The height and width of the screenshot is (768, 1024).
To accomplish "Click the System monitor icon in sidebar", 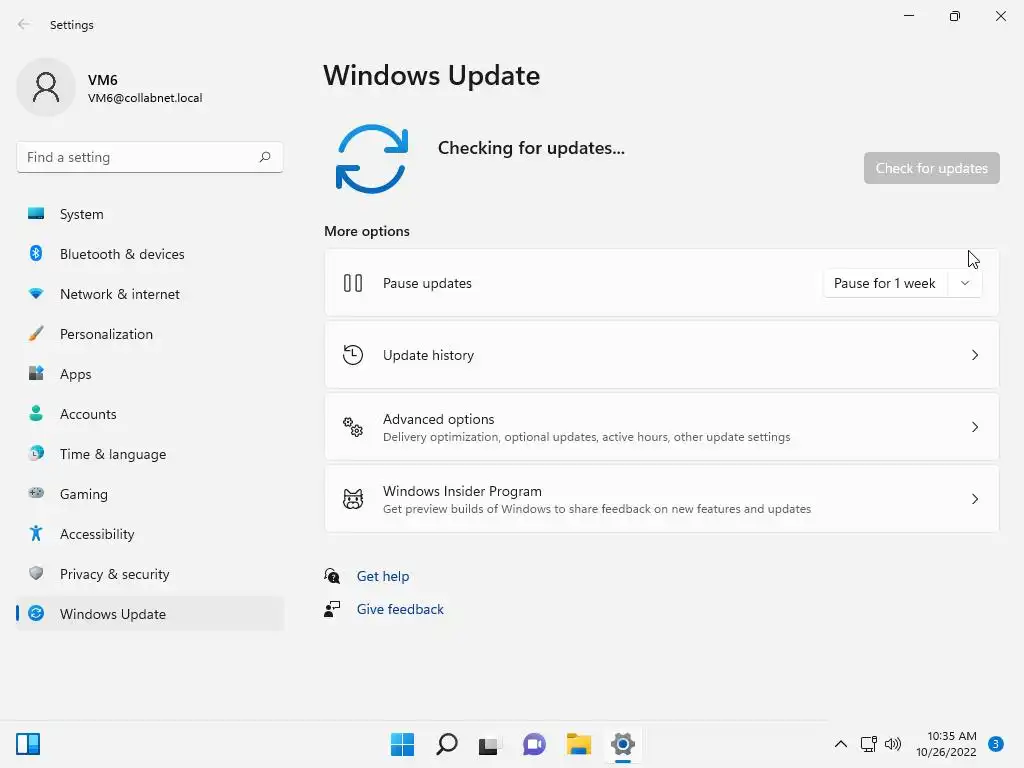I will [x=36, y=214].
